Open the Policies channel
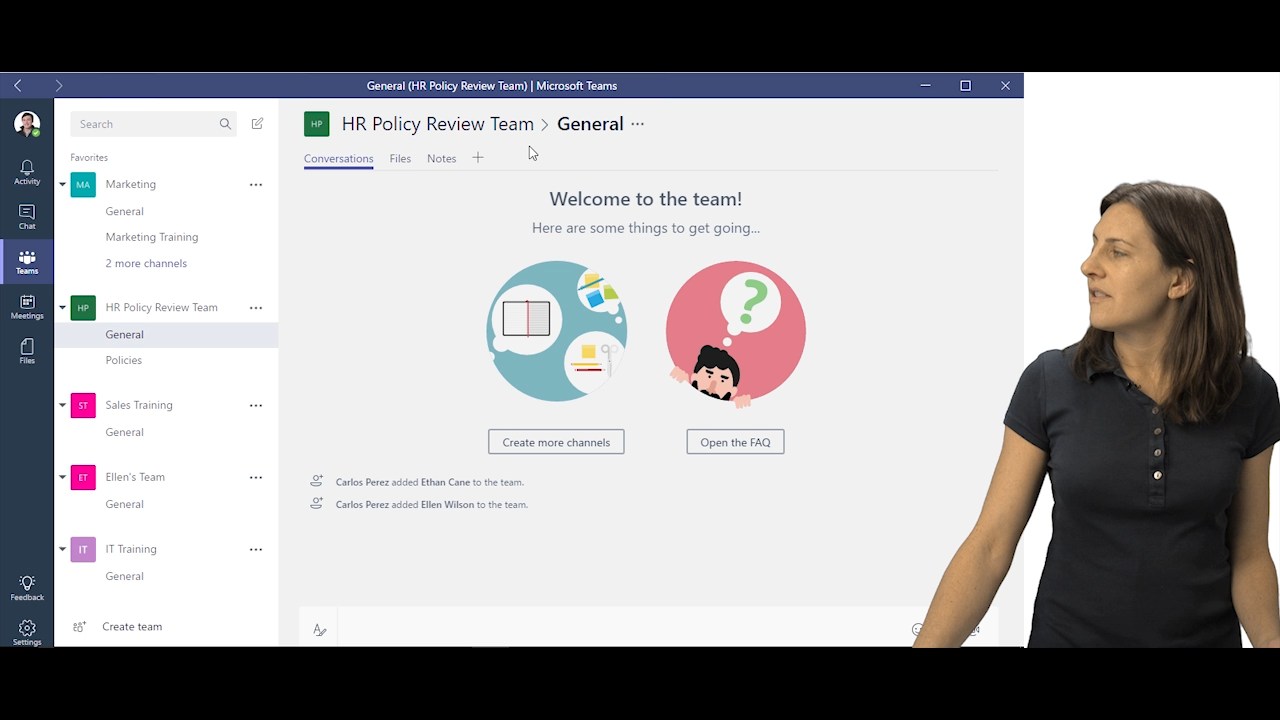 tap(124, 360)
